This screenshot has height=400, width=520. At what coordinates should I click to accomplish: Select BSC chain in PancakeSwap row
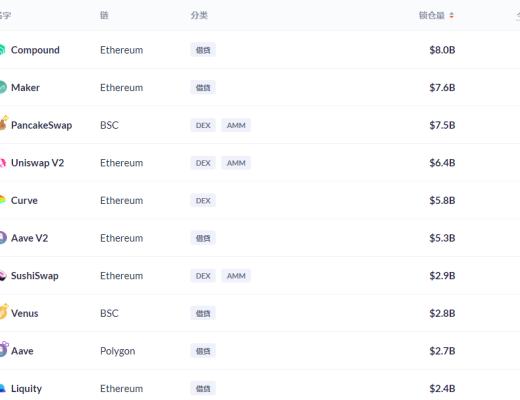point(109,125)
